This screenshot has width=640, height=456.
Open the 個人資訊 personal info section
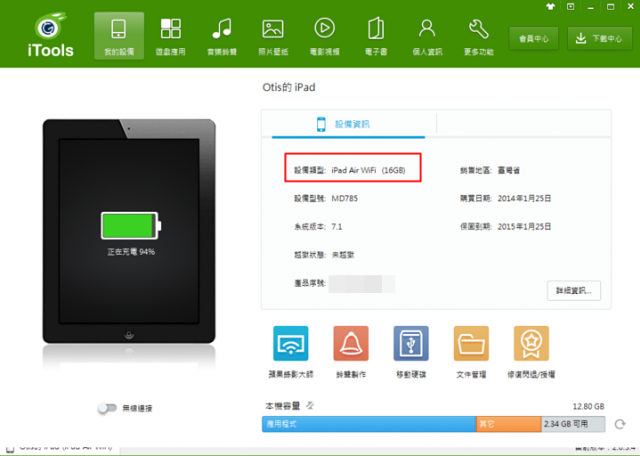(x=427, y=36)
